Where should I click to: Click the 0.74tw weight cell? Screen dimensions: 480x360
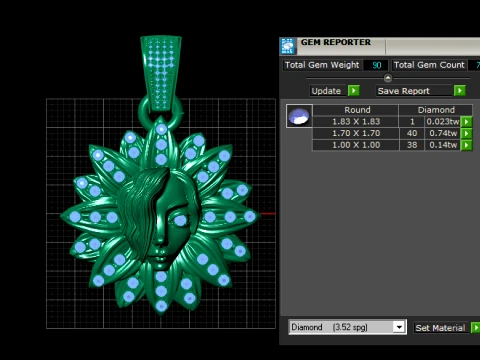443,133
